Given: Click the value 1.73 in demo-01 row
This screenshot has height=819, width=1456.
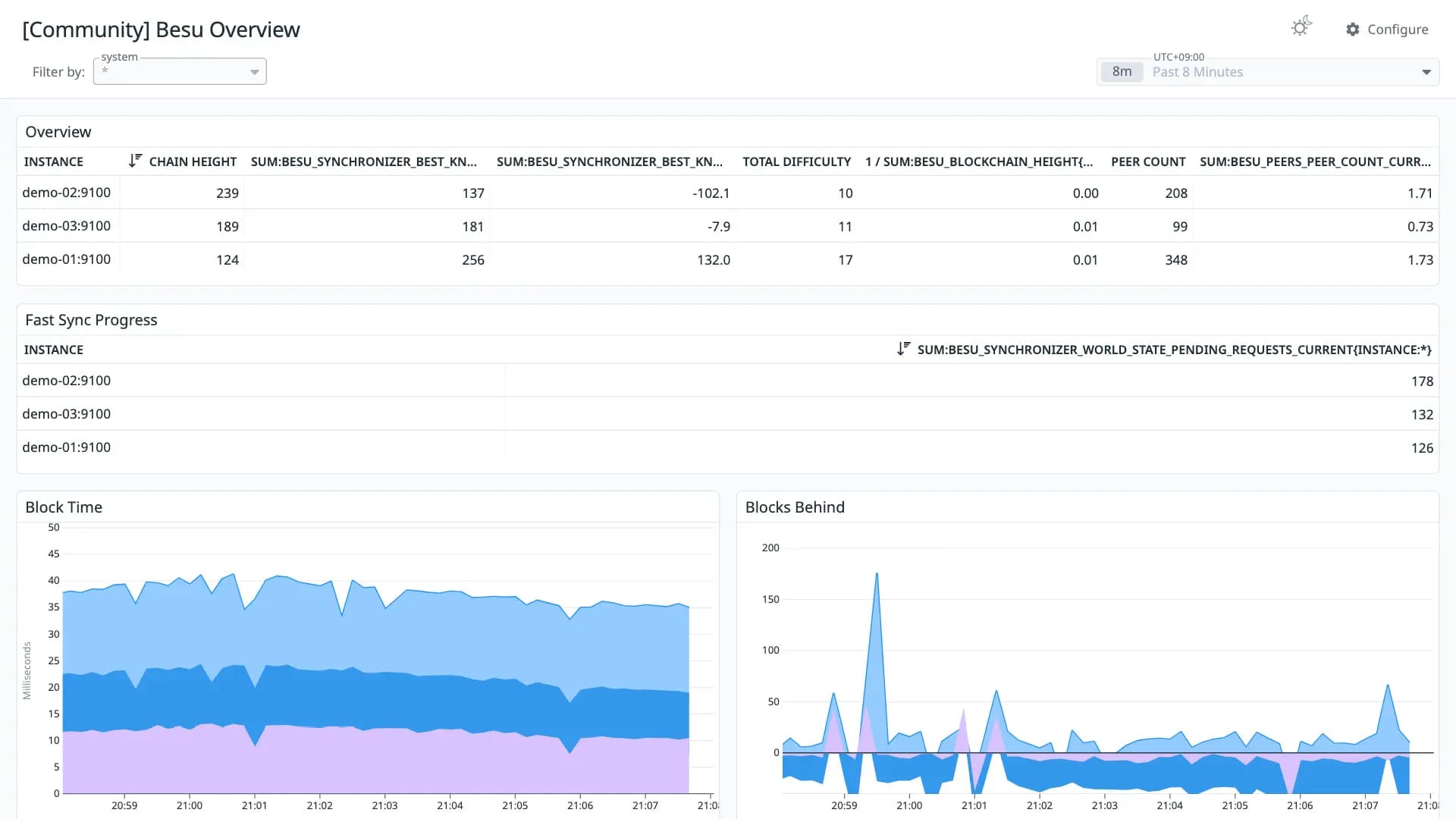Looking at the screenshot, I should point(1420,260).
